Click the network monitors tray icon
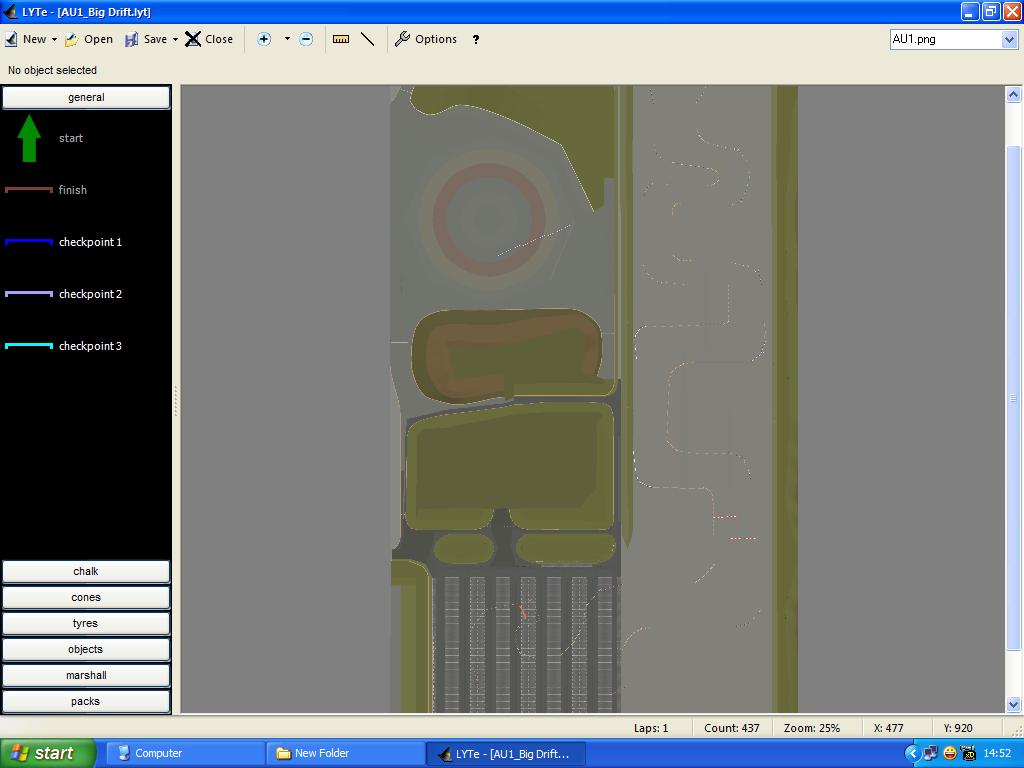The height and width of the screenshot is (768, 1024). (x=931, y=753)
